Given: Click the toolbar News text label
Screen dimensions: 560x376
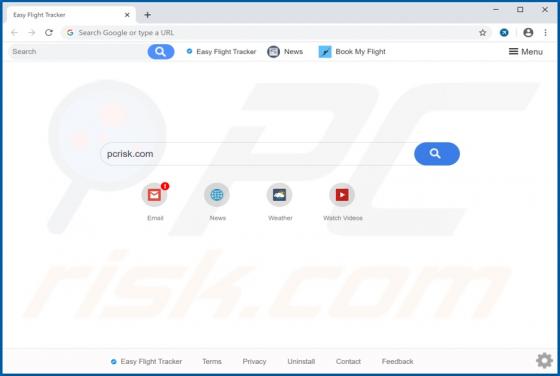Looking at the screenshot, I should [x=293, y=52].
